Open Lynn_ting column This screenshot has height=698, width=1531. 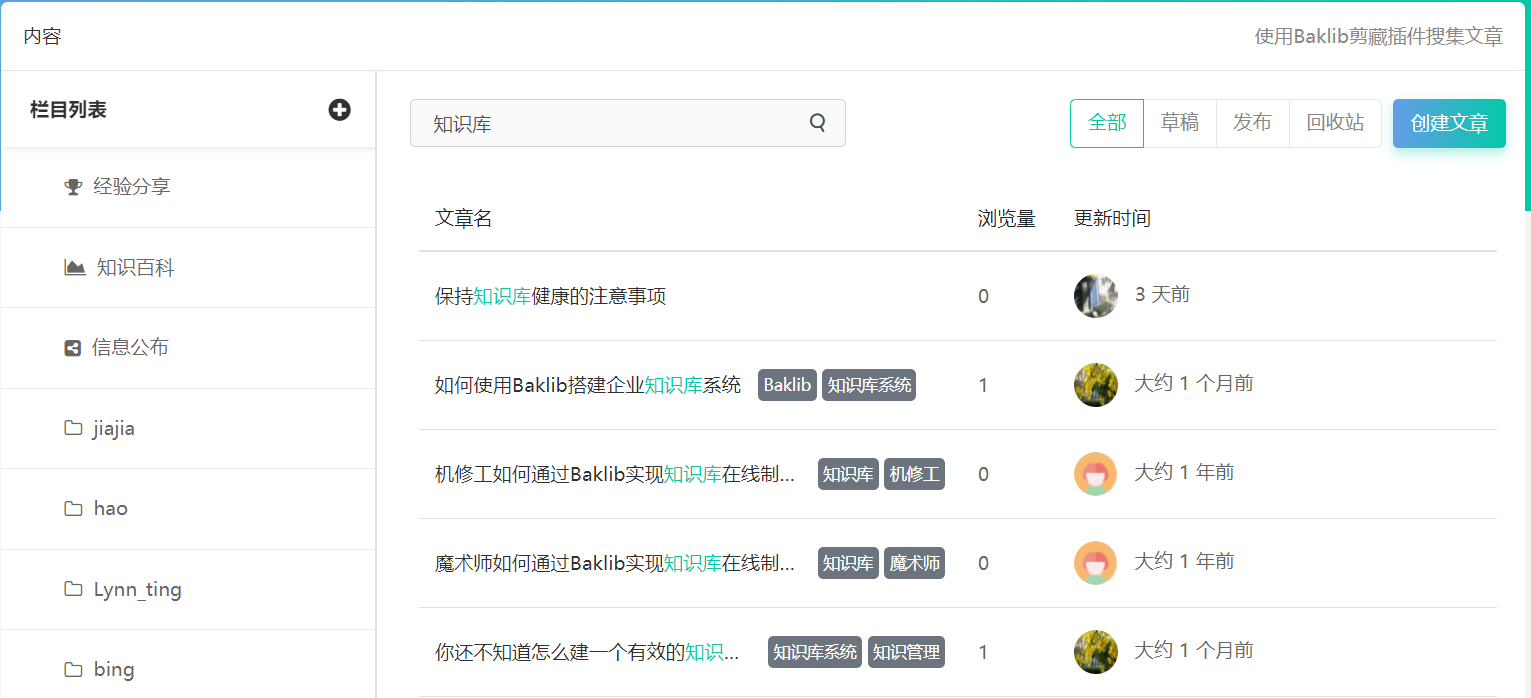(x=188, y=589)
